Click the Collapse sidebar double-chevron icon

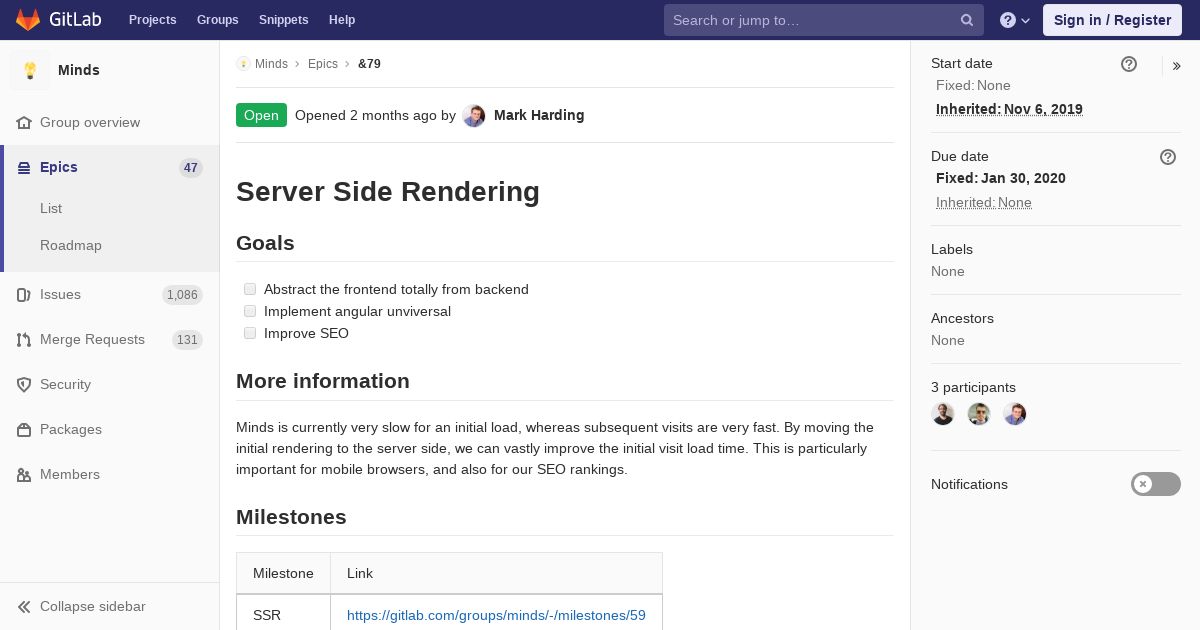(24, 607)
